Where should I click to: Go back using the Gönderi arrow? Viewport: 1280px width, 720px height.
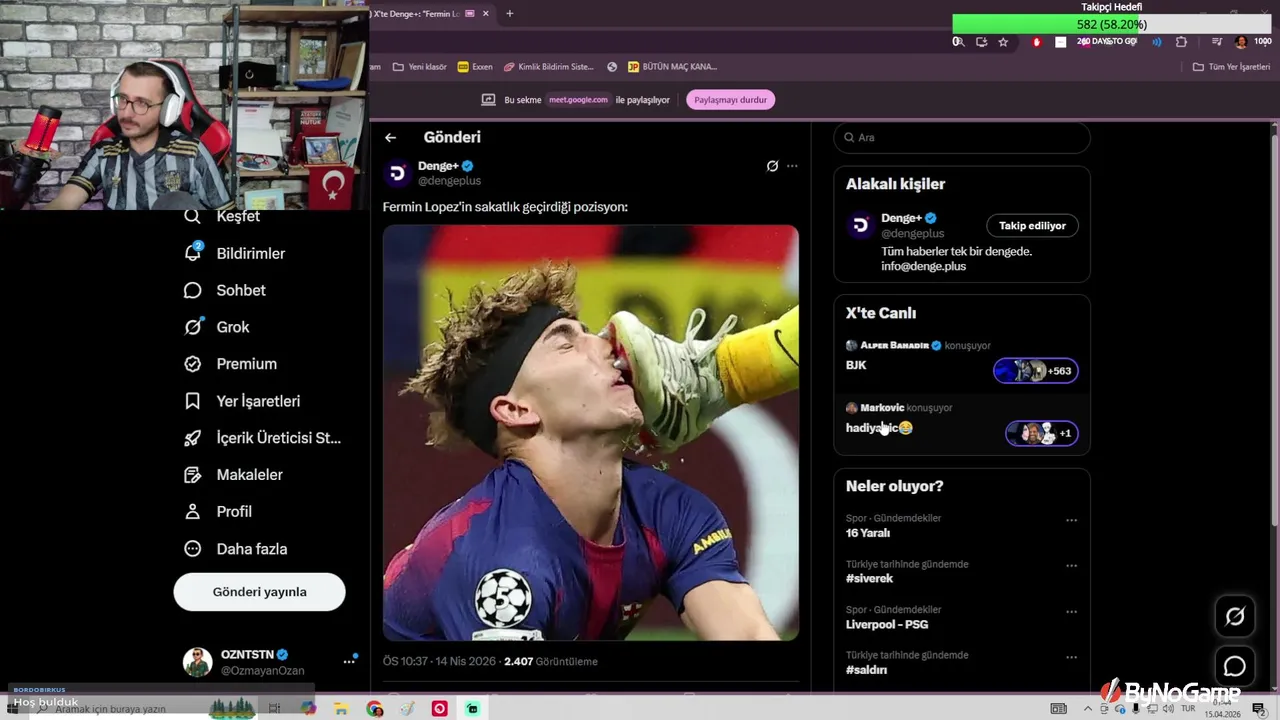391,138
